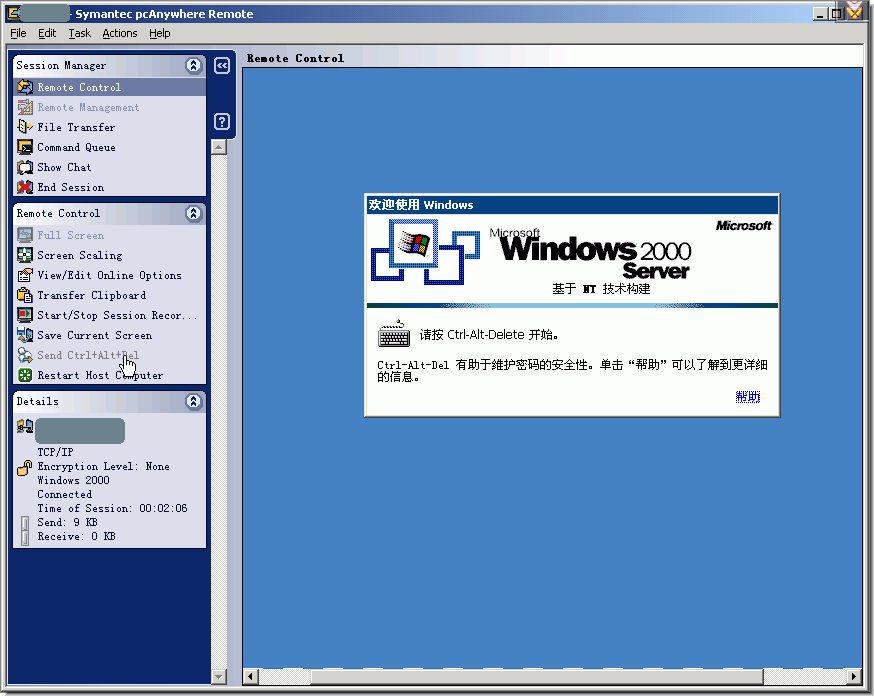Select Transfer Clipboard
The image size is (874, 696).
coord(91,295)
